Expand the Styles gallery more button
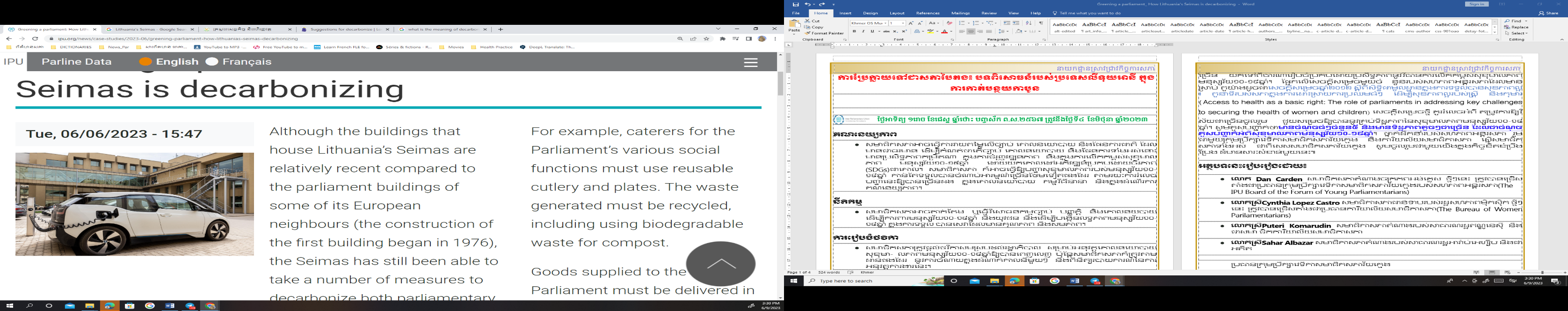 point(1495,33)
